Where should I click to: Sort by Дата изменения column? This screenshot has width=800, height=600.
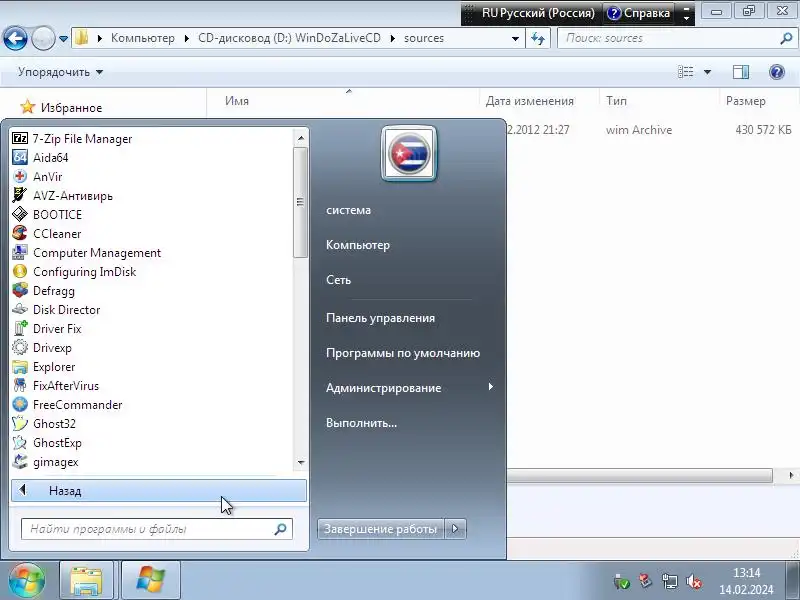[x=530, y=101]
